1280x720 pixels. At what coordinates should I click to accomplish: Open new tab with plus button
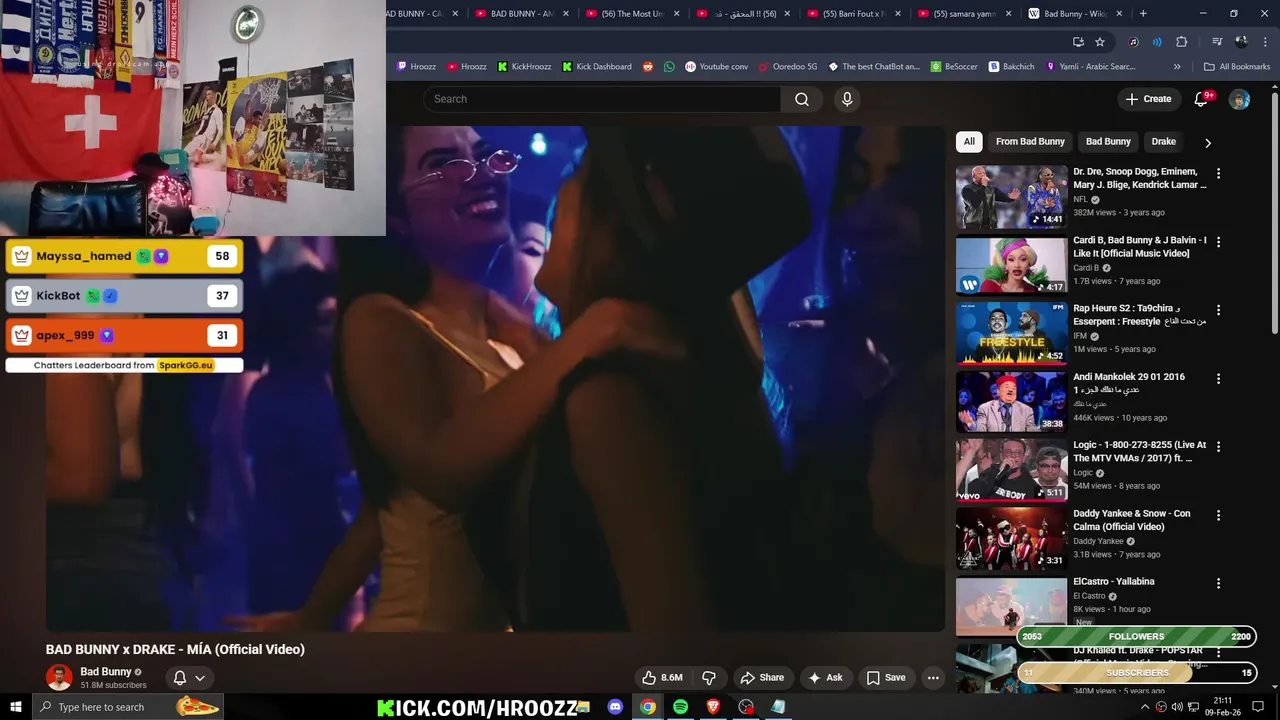coord(1143,14)
